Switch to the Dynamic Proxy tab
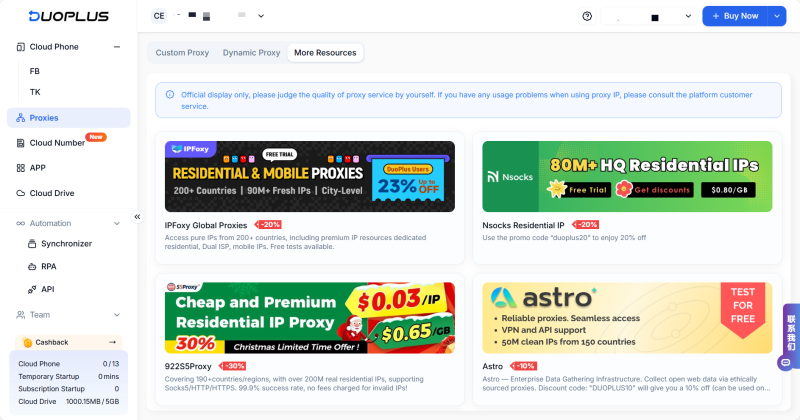 point(251,52)
